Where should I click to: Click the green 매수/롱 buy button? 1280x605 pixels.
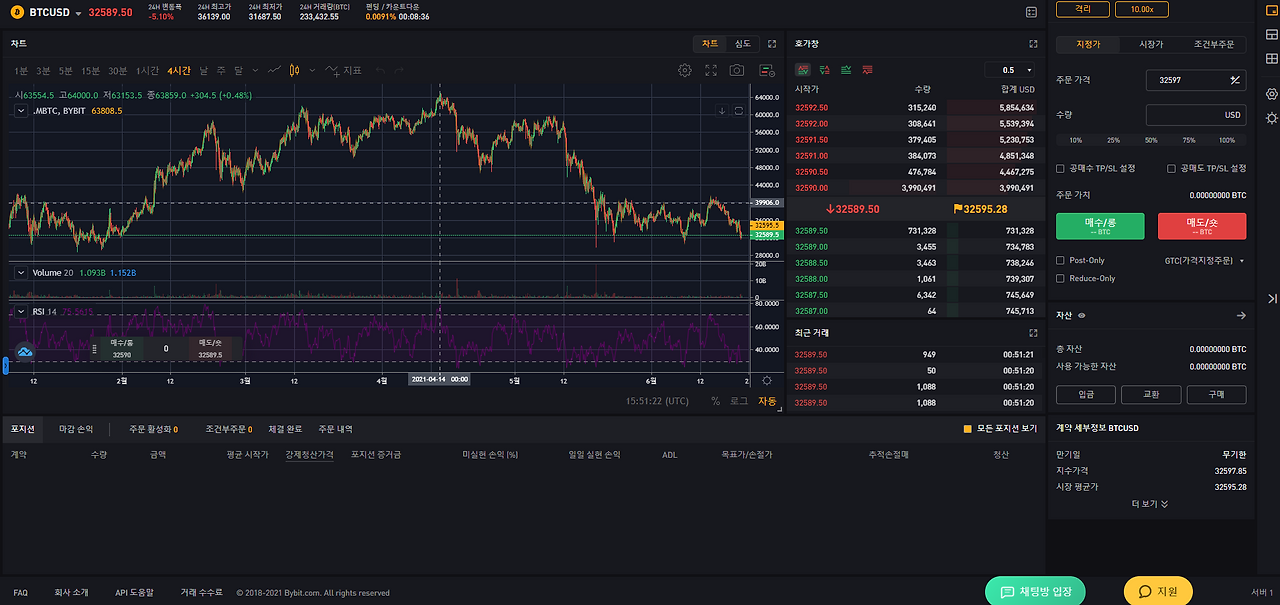point(1100,226)
